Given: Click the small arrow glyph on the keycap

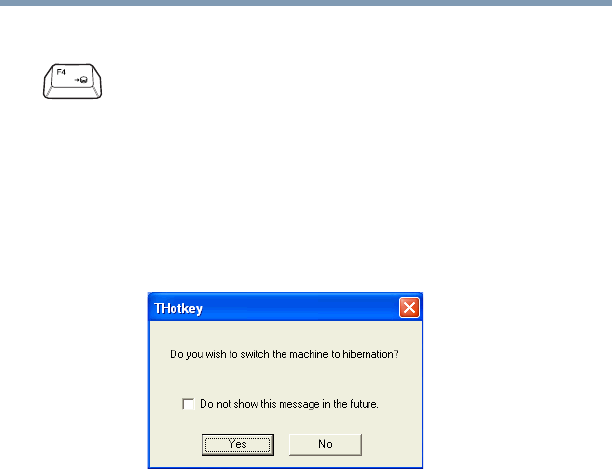Looking at the screenshot, I should (x=77, y=80).
